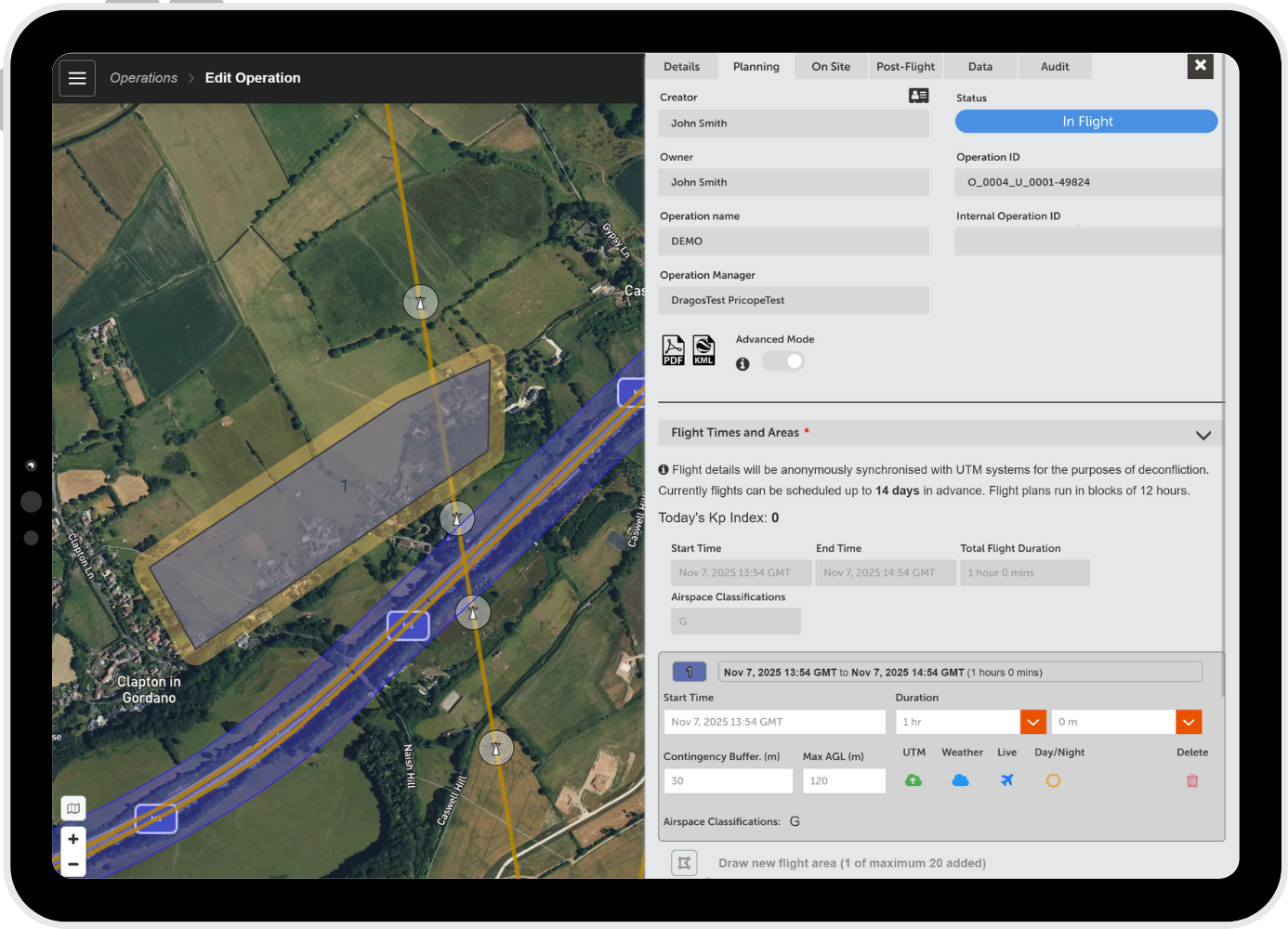
Task: Collapse Flight Times and Areas section
Action: point(1203,435)
